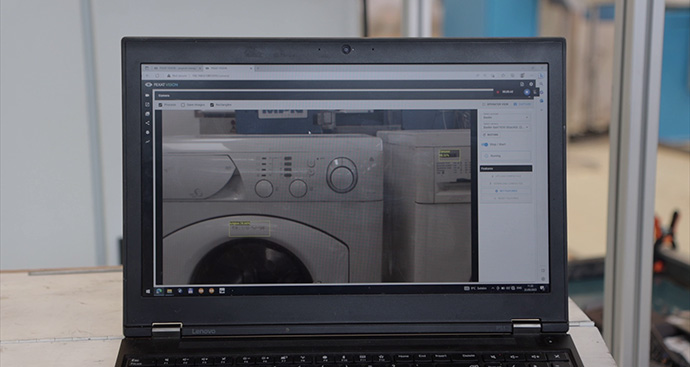Click the trend line icon in left sidebar

pyautogui.click(x=147, y=142)
